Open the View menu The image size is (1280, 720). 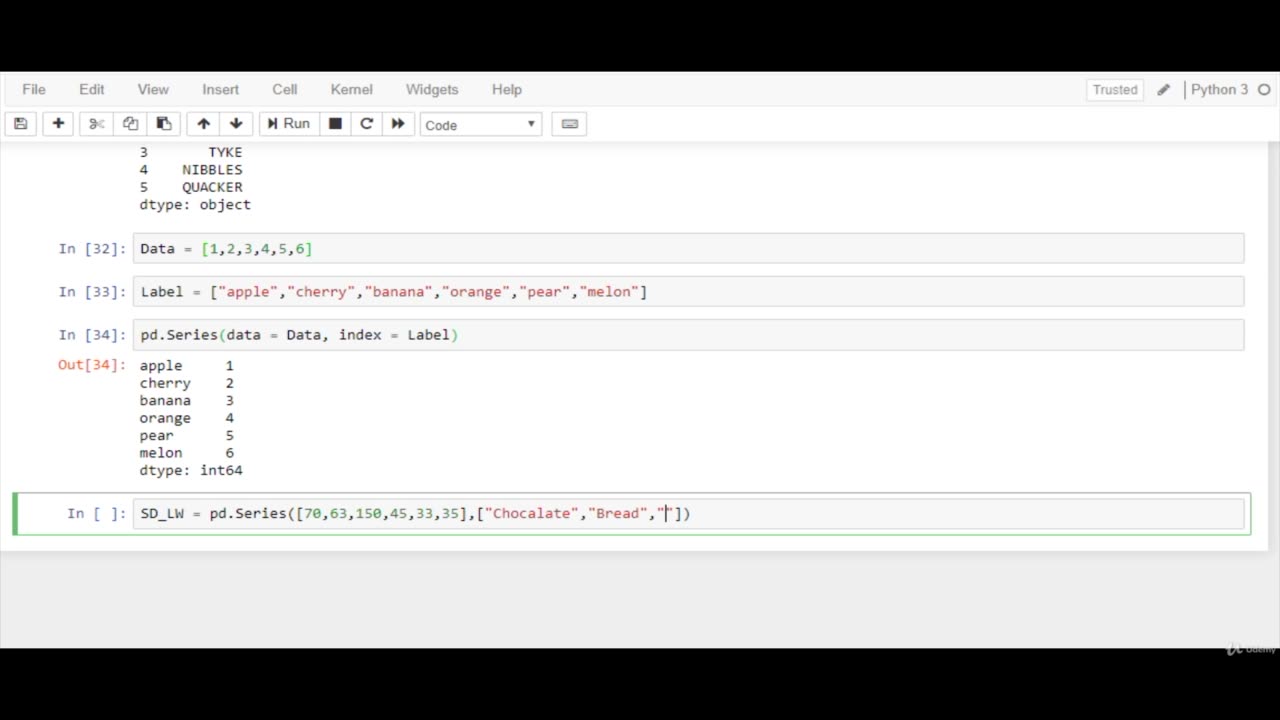(x=153, y=89)
